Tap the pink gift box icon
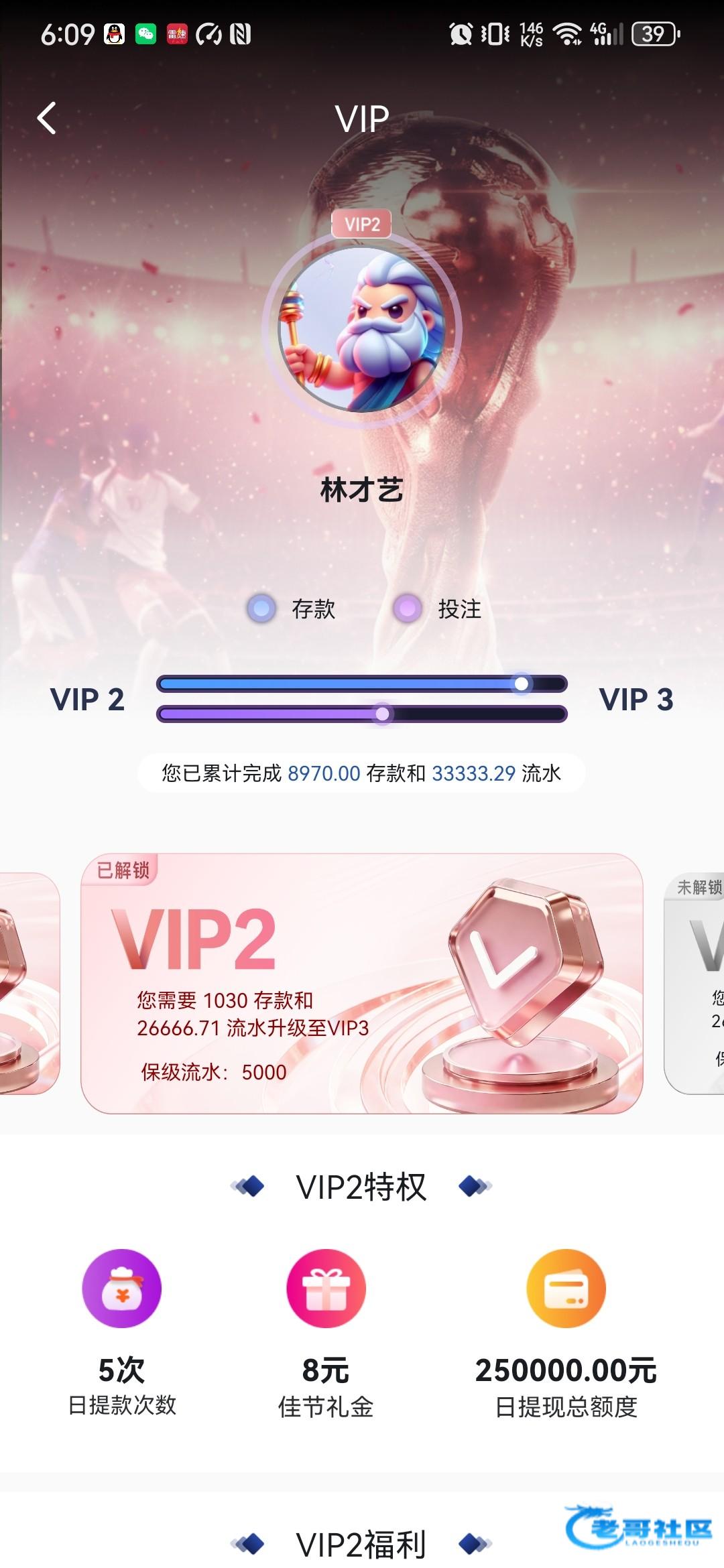 pyautogui.click(x=326, y=1288)
